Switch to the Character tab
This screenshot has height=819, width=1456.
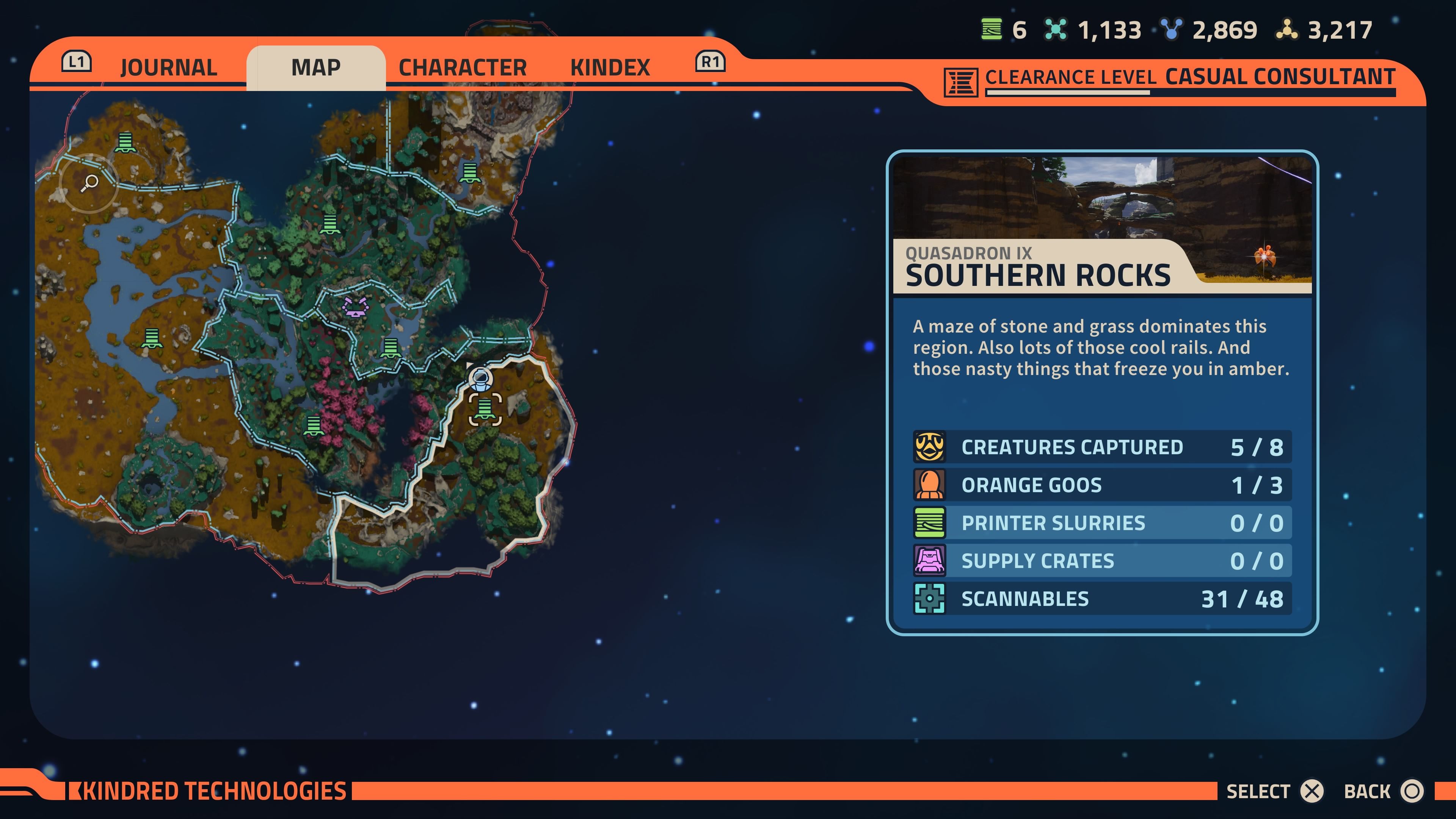click(x=462, y=68)
